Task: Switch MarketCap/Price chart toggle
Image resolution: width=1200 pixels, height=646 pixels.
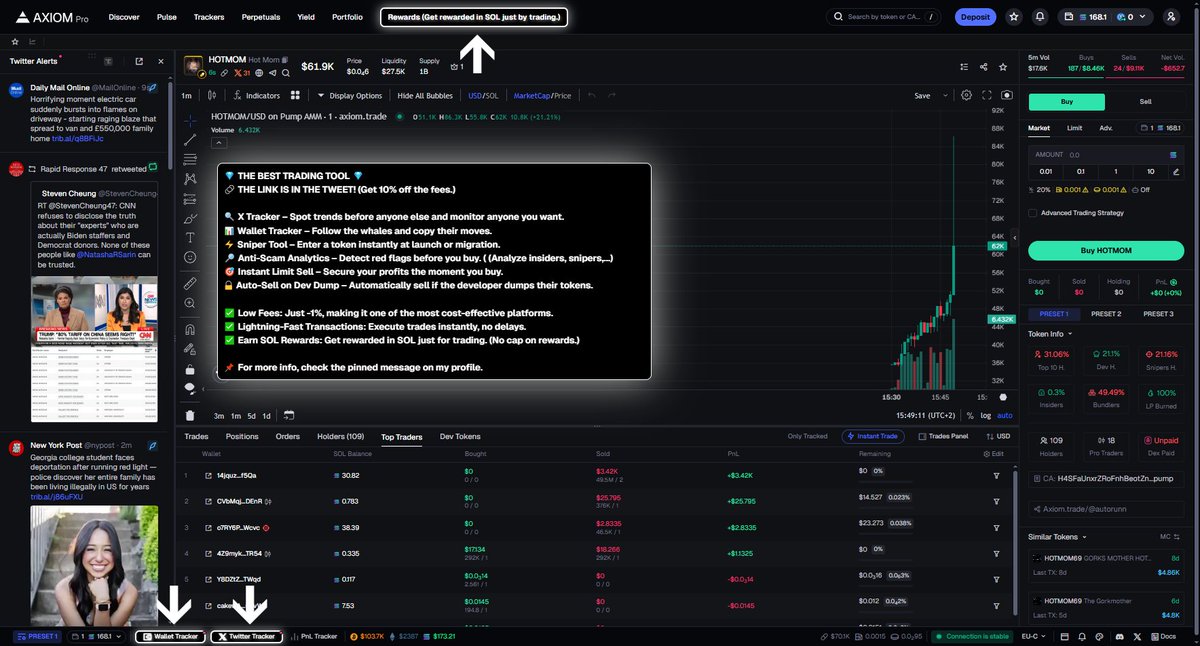Action: pyautogui.click(x=542, y=96)
